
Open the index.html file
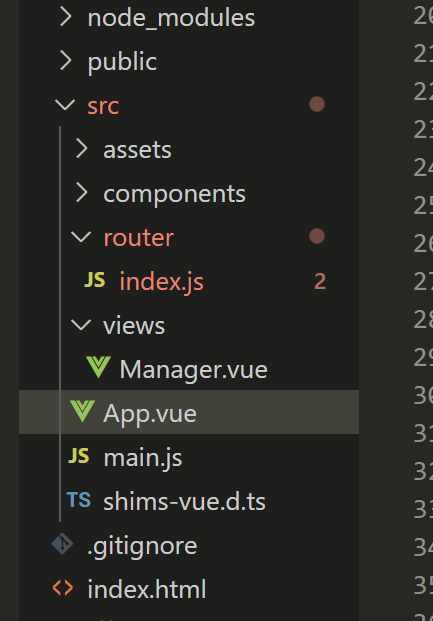click(x=147, y=589)
